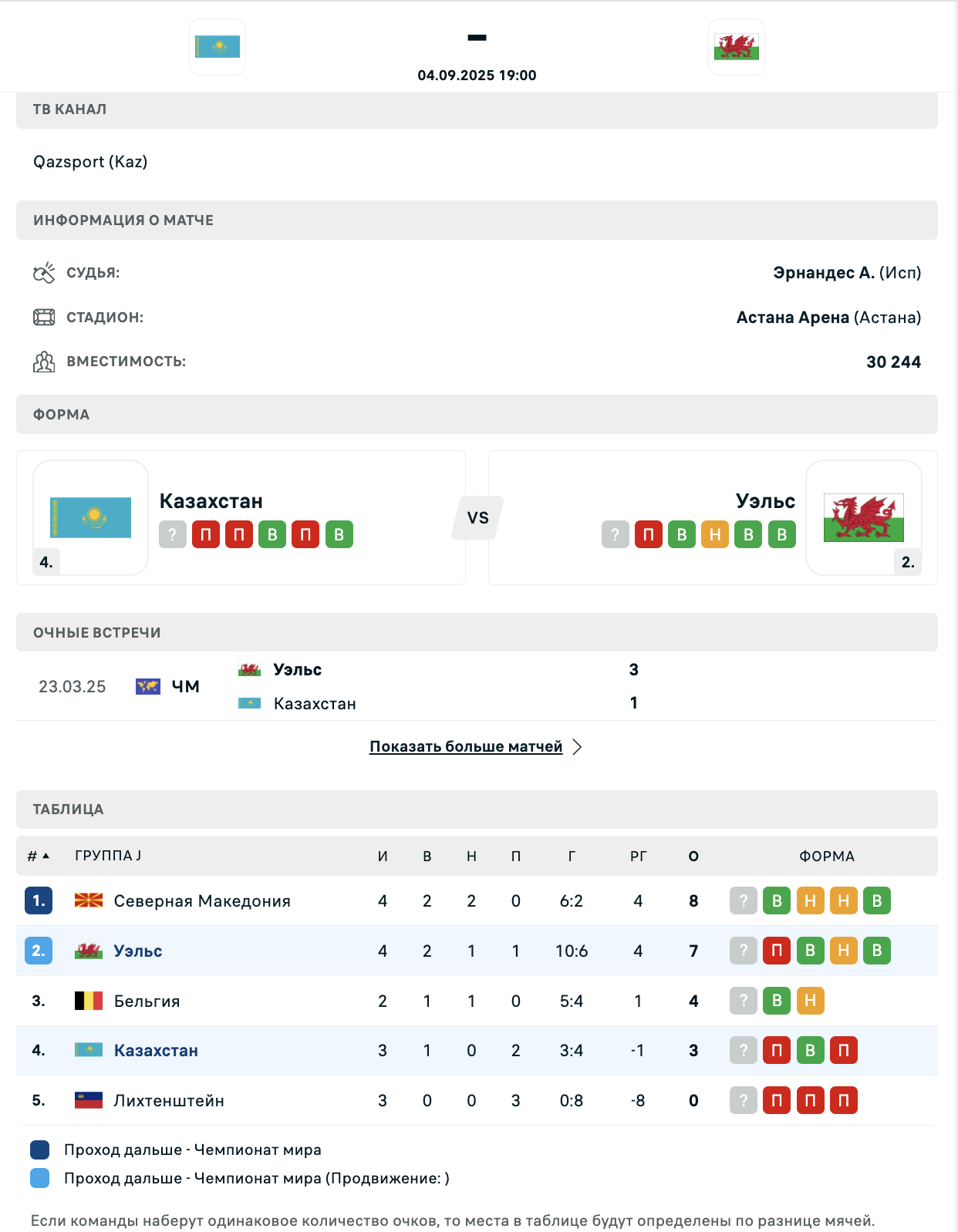Click the North Macedonia flag in table
Screen dimensions: 958x1232
[x=89, y=900]
